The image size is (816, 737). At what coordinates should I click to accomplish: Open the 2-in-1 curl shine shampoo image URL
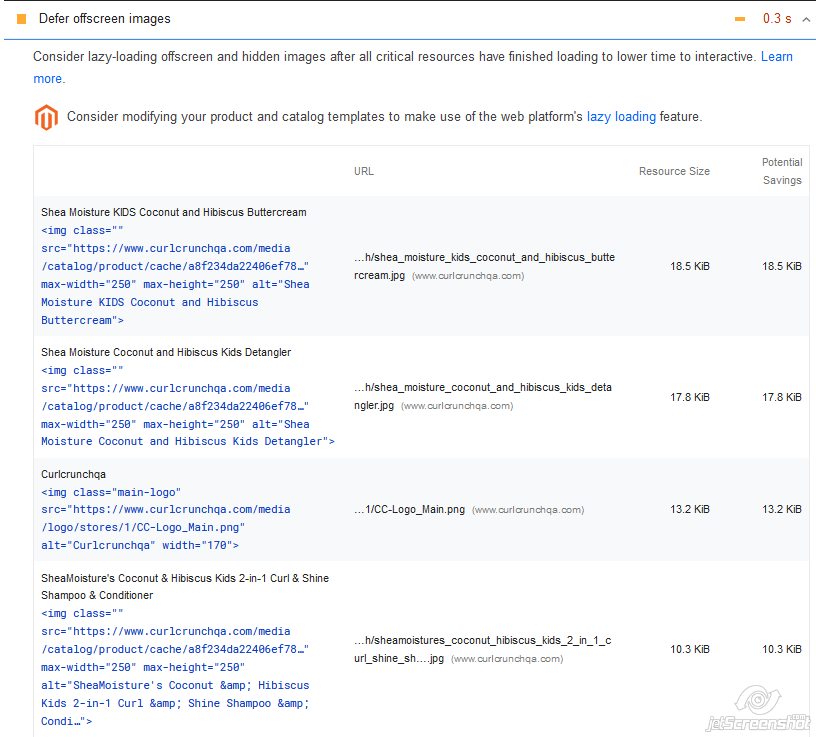pyautogui.click(x=483, y=649)
